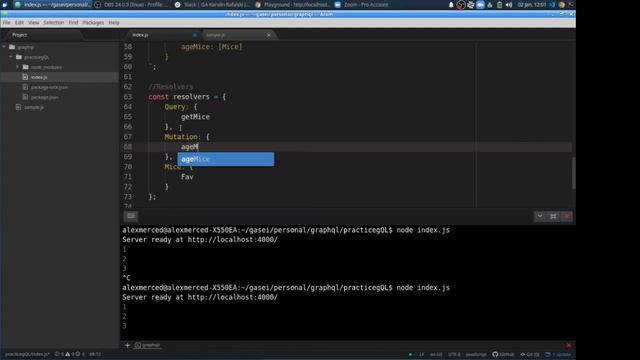Click the editor vertical scrollbar
This screenshot has height=360, width=640.
(573, 173)
